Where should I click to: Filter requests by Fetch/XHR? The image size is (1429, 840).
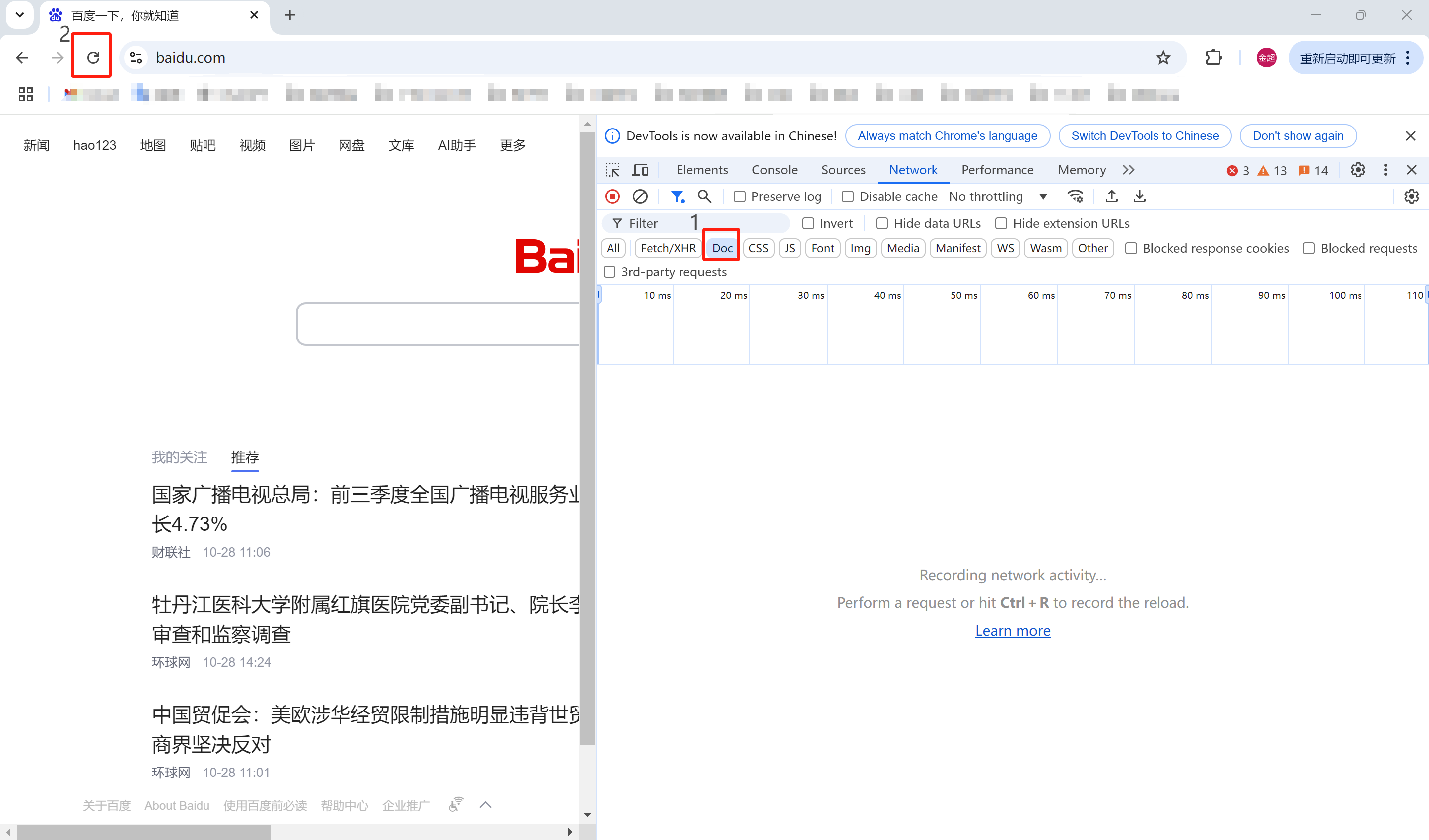coord(668,248)
